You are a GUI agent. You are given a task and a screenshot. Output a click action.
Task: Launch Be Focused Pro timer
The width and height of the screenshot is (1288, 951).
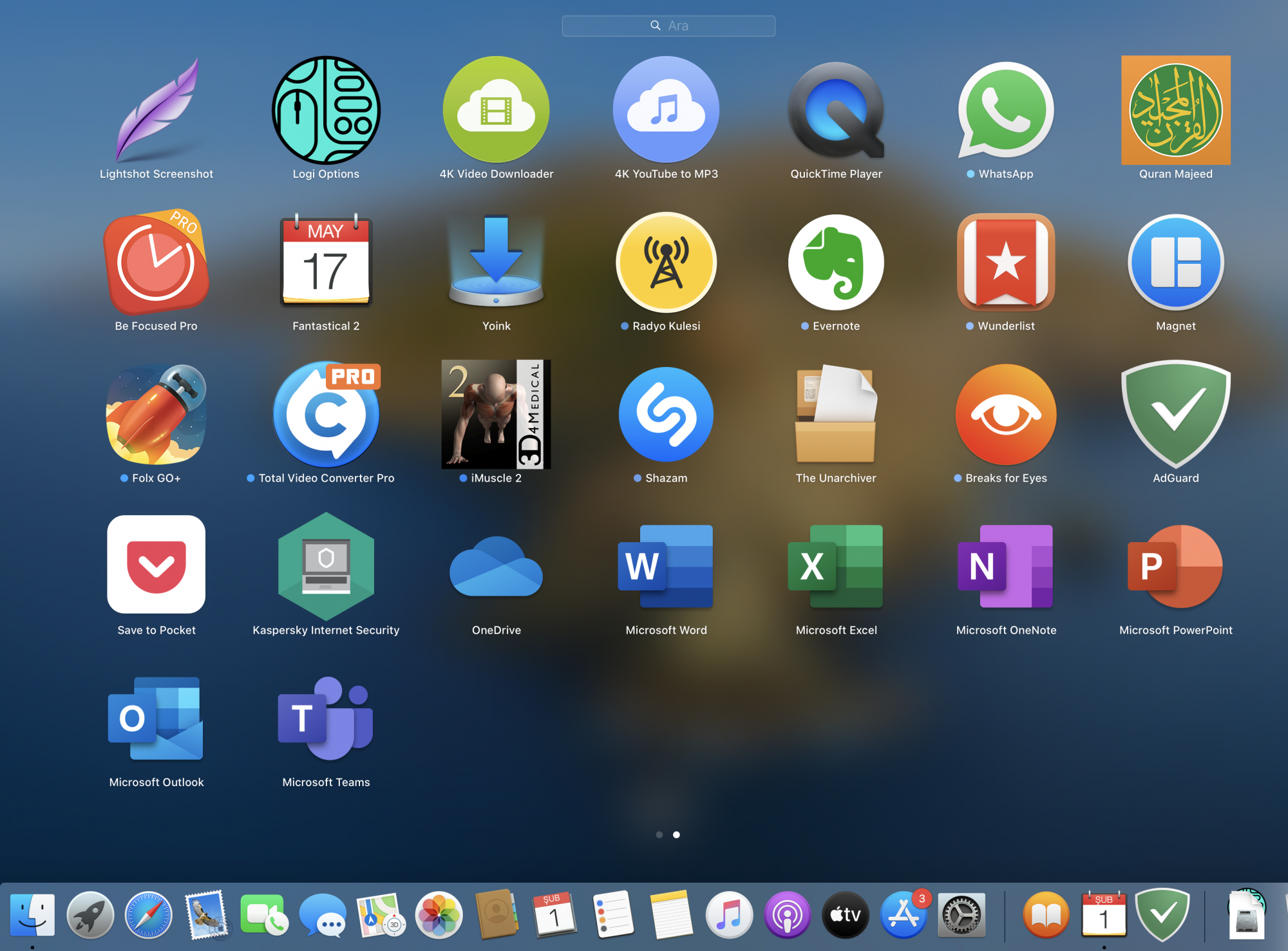tap(156, 261)
